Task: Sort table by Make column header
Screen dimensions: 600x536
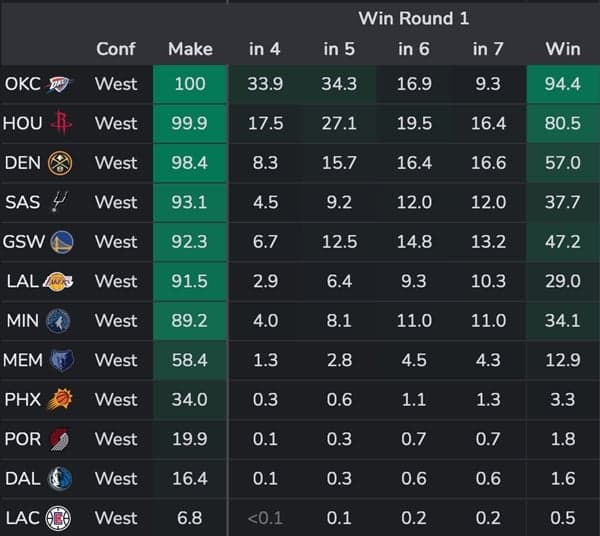Action: point(190,49)
